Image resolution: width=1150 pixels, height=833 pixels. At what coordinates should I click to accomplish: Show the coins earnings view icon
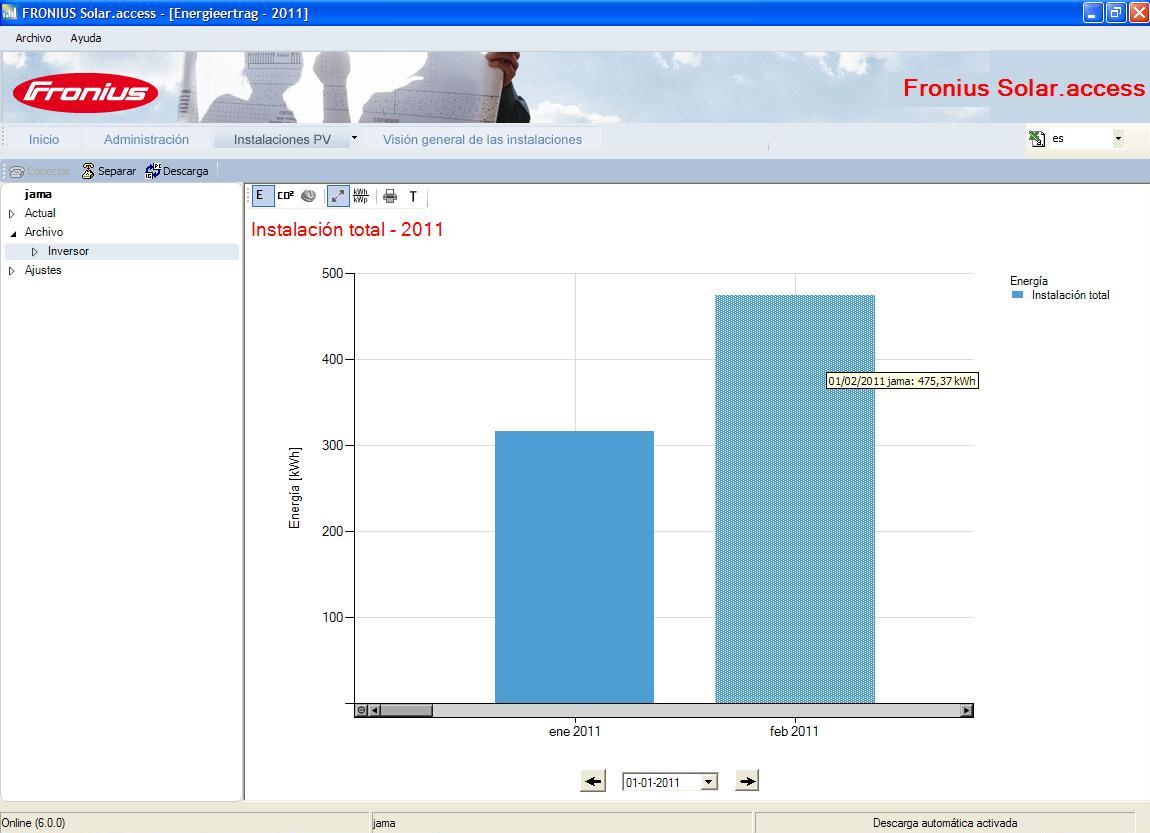(x=309, y=196)
